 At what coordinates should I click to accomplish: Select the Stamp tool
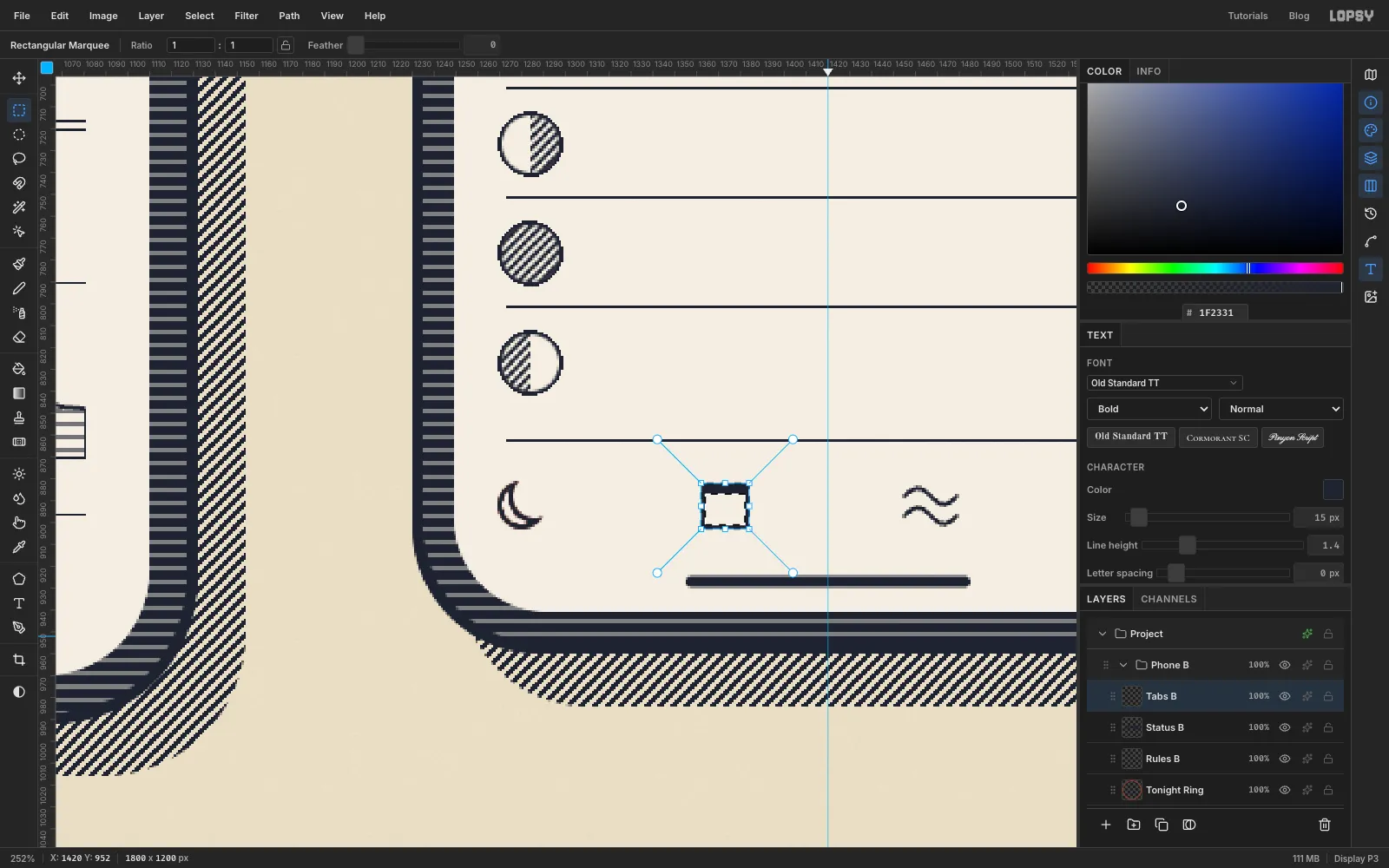19,418
